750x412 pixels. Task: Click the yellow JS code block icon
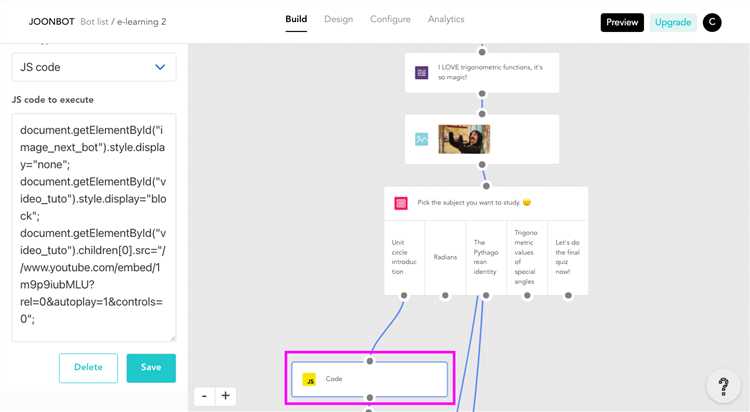tap(310, 380)
